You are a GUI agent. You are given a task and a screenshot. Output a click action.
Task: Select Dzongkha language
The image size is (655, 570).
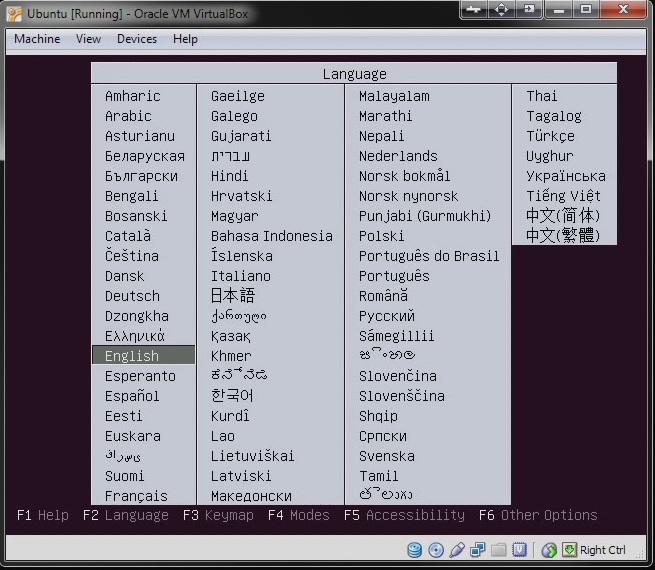click(x=137, y=316)
